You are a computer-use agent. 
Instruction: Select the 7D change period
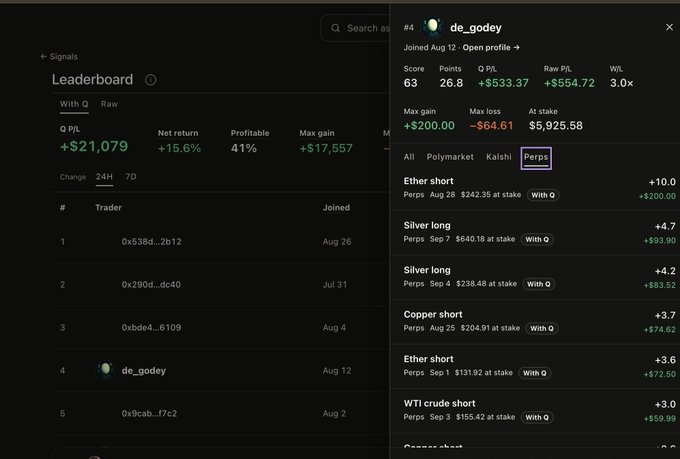tap(131, 177)
